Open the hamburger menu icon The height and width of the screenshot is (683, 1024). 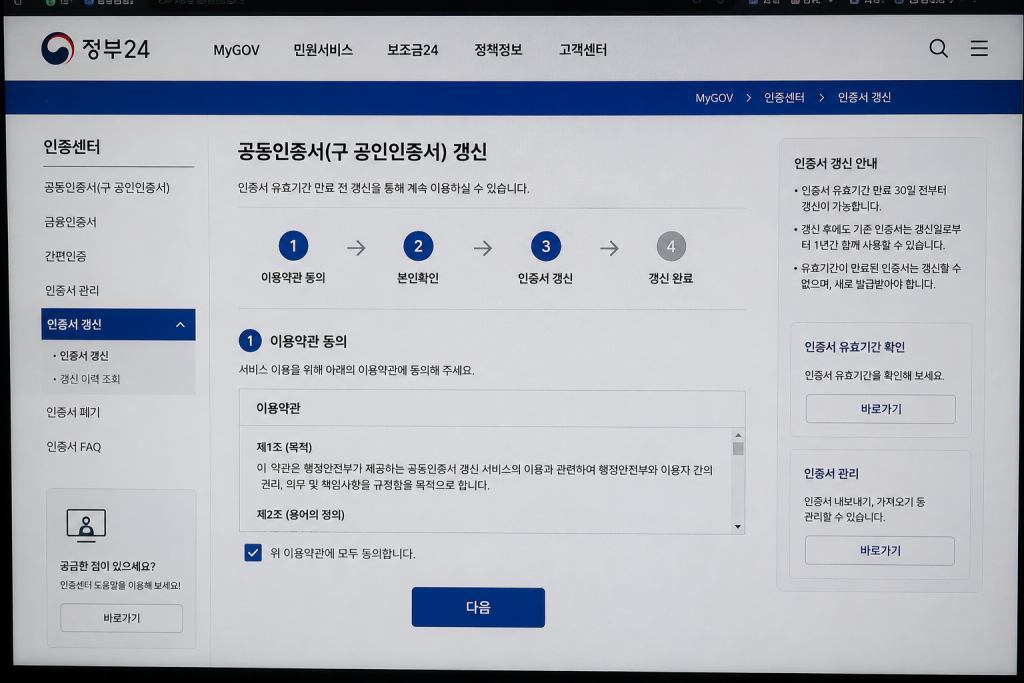click(978, 48)
